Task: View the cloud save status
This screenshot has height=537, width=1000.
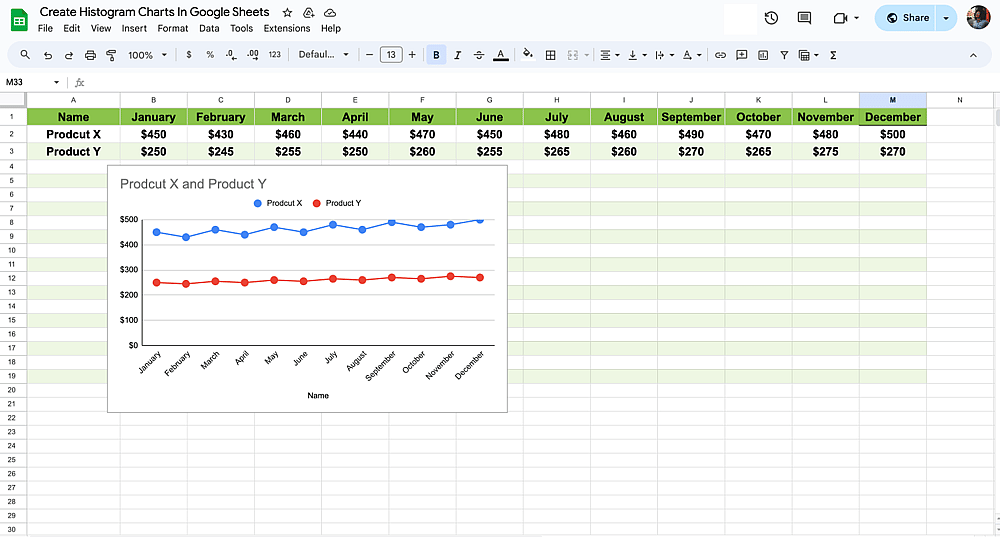Action: pyautogui.click(x=330, y=13)
